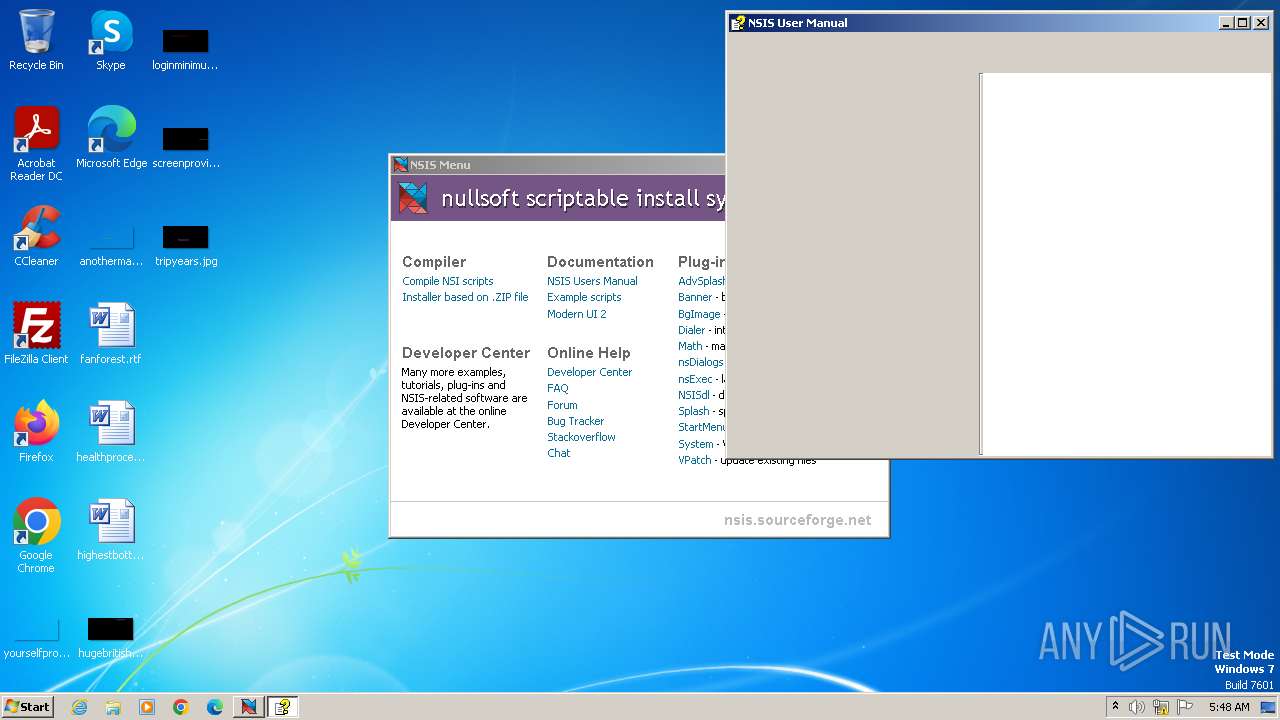Viewport: 1280px width, 720px height.
Task: Open the Bug Tracker link
Action: coord(575,421)
